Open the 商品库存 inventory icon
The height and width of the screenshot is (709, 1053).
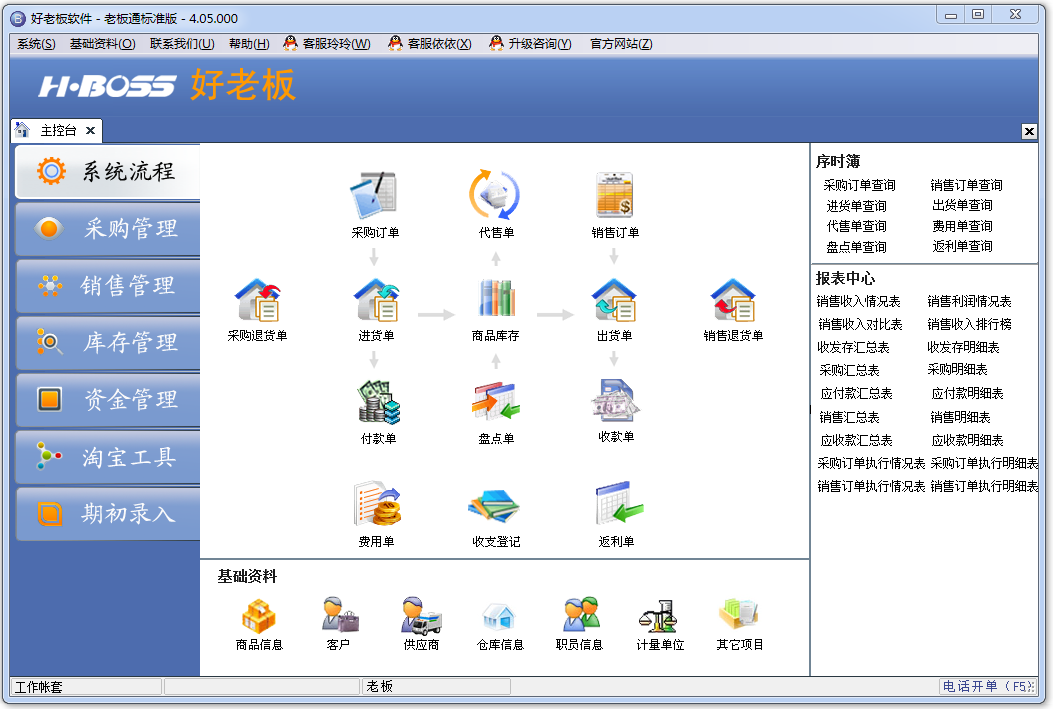[x=496, y=298]
